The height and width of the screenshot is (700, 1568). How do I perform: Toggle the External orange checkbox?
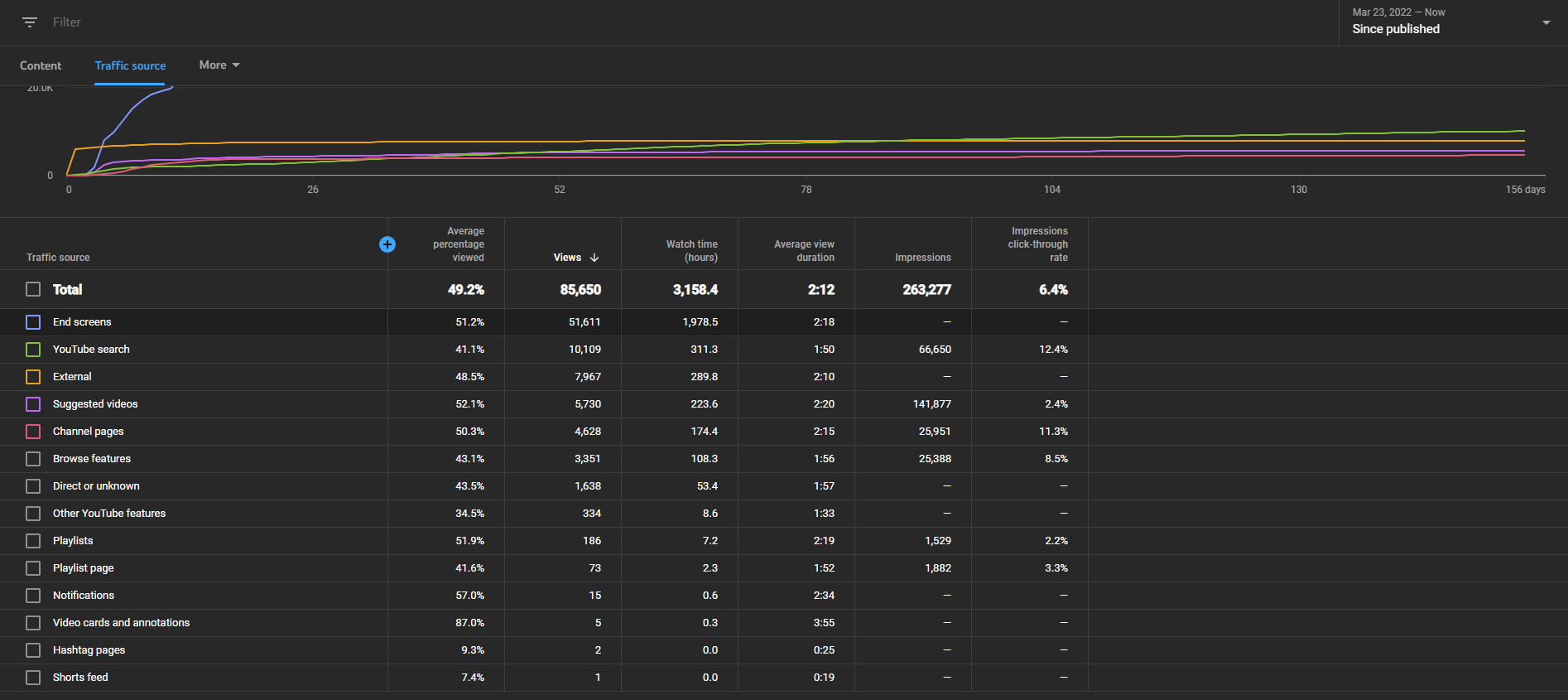click(x=33, y=377)
